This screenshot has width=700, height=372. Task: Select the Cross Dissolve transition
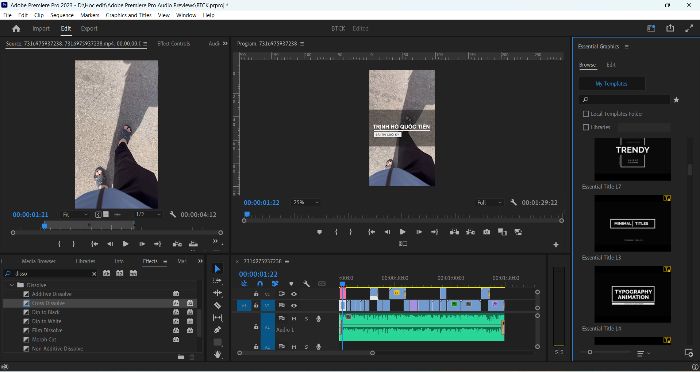pos(49,303)
